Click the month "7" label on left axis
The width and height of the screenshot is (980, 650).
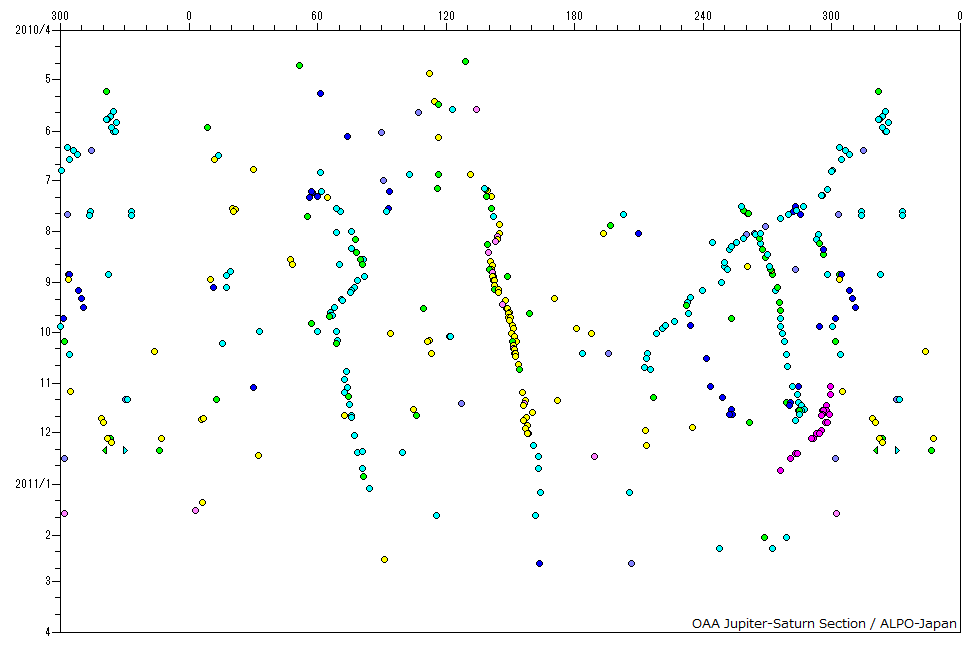pos(48,180)
